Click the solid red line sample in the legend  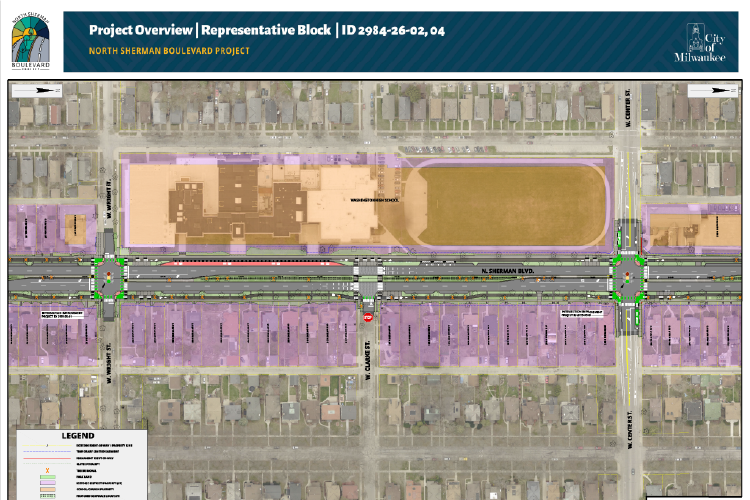click(x=47, y=458)
